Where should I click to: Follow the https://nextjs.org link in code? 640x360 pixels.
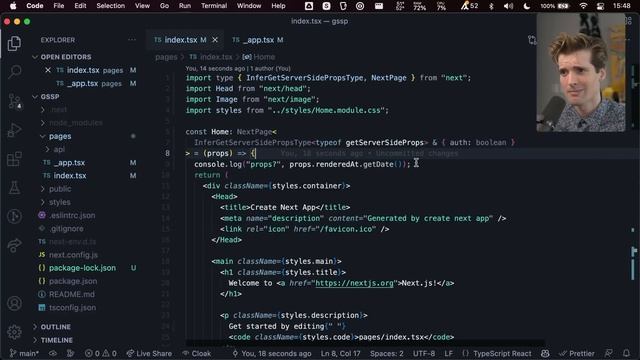tap(354, 283)
